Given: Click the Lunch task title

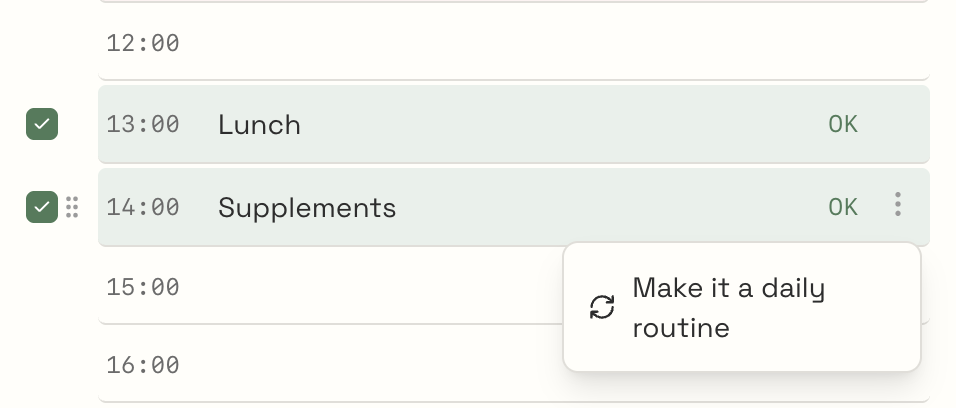Looking at the screenshot, I should click(259, 125).
